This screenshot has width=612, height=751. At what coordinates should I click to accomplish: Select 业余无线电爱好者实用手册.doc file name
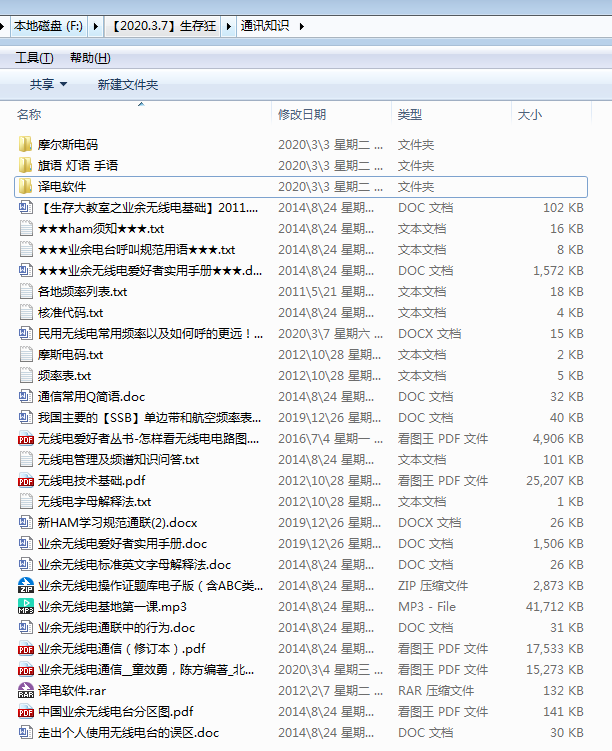(123, 544)
